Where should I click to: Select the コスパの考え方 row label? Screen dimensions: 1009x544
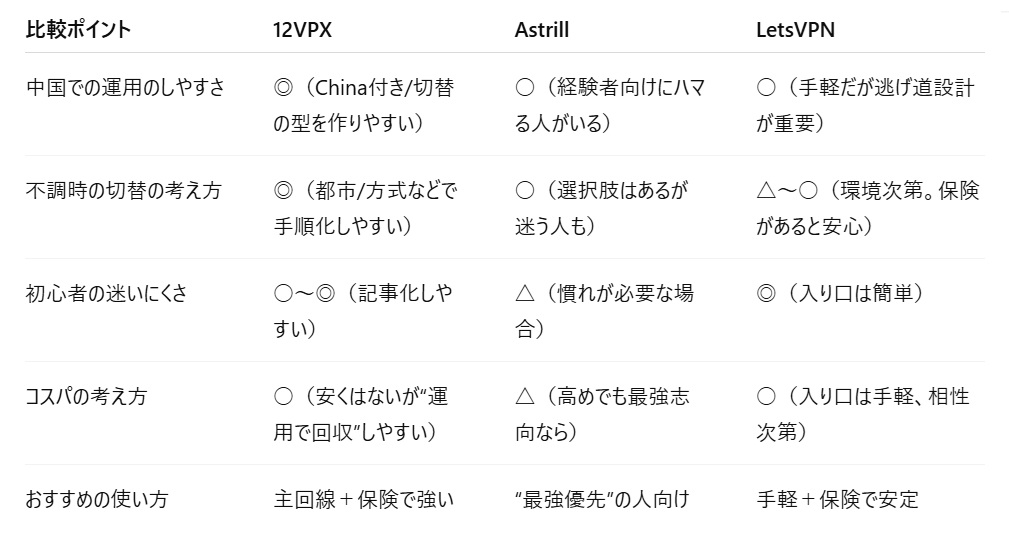pyautogui.click(x=86, y=397)
